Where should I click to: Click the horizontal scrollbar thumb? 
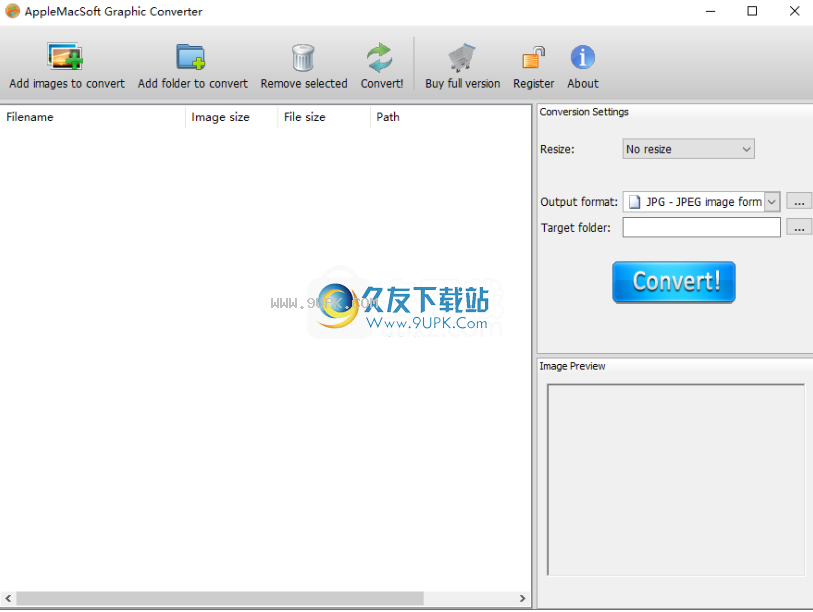coord(220,598)
